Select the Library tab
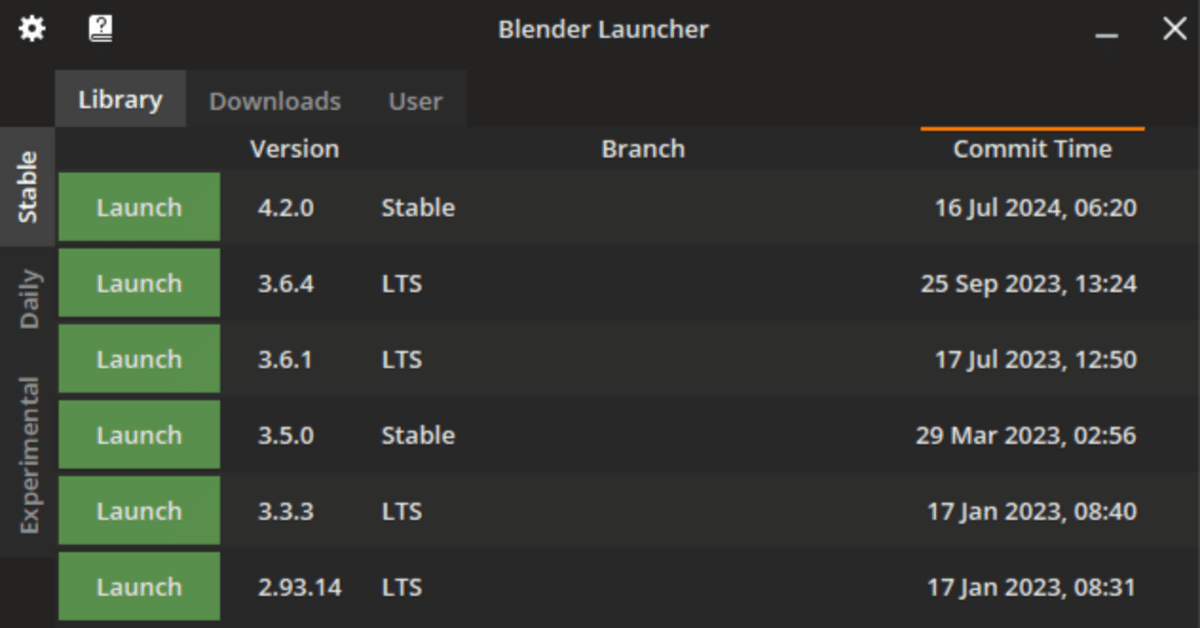Viewport: 1200px width, 628px height. (x=120, y=99)
